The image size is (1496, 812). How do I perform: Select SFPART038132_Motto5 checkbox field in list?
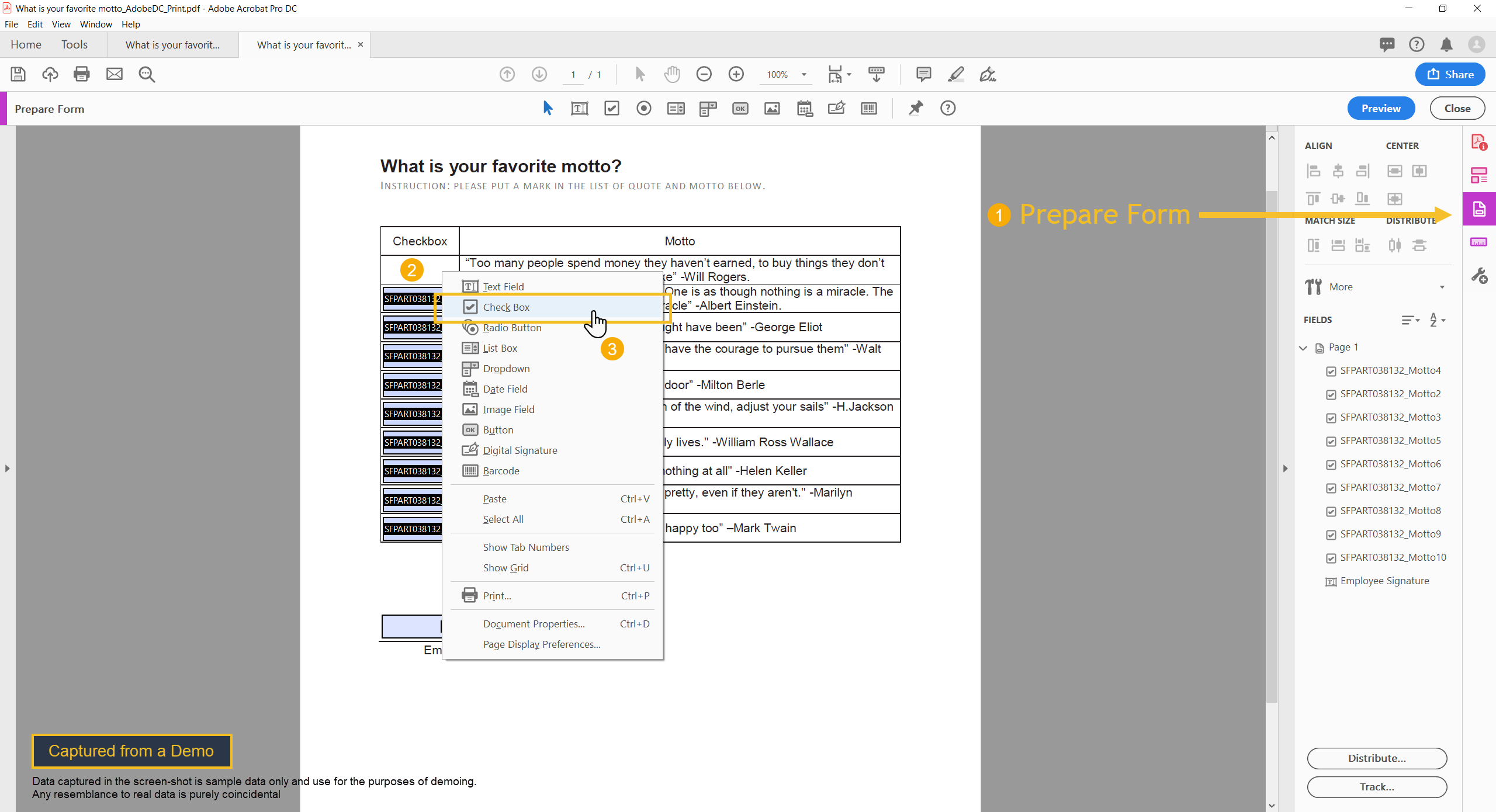(1383, 440)
